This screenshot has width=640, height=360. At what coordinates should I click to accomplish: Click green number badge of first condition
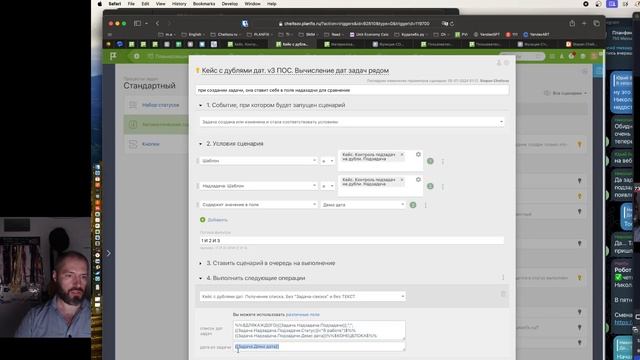[x=430, y=161]
